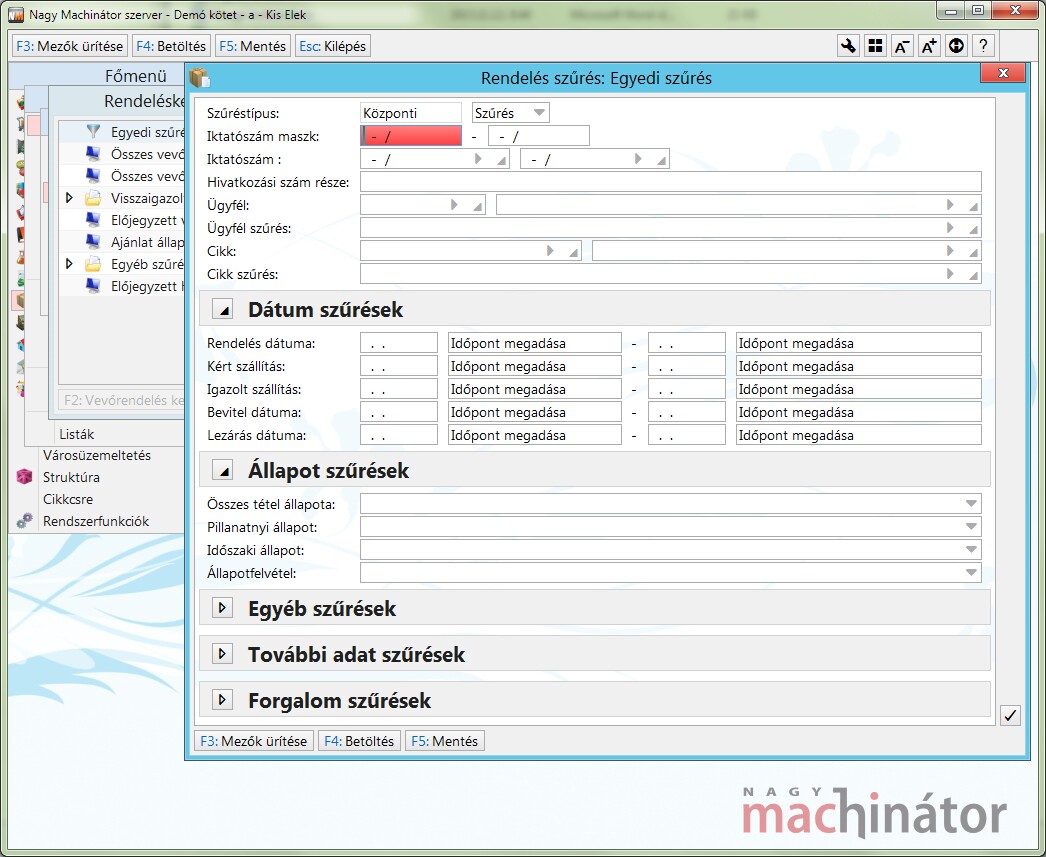Decrease font size with A- icon

click(x=902, y=46)
